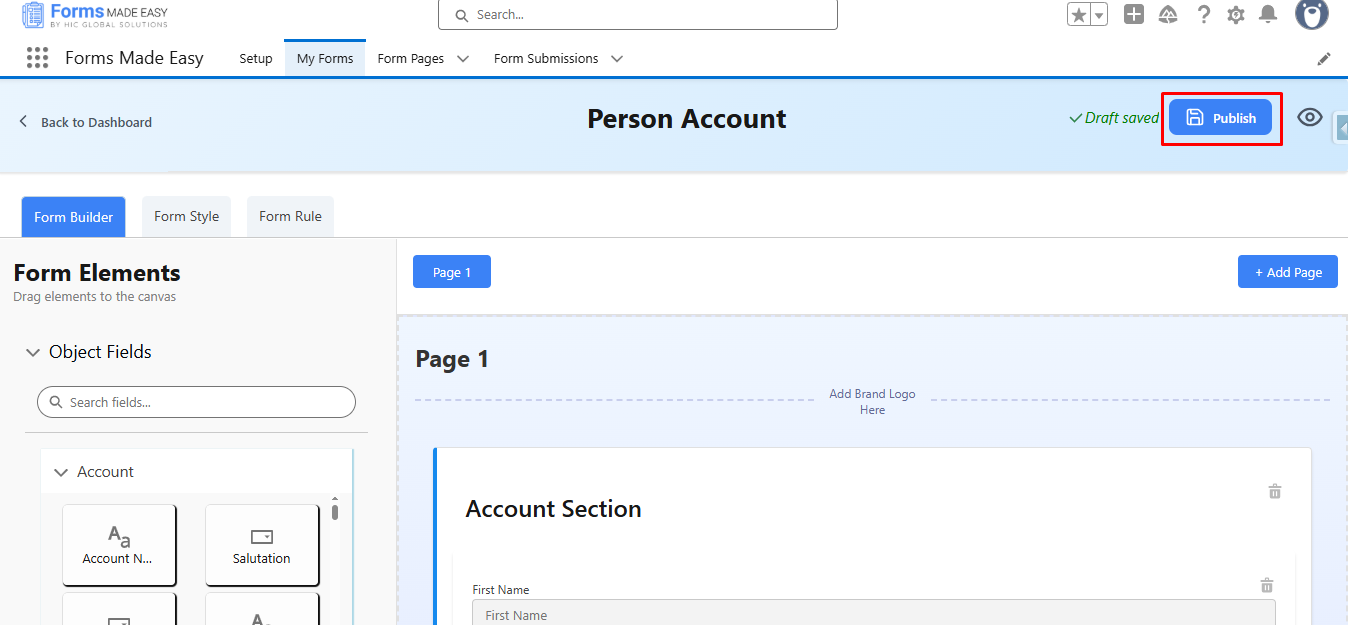This screenshot has height=625, width=1348.
Task: Remove First Name field using its trash icon
Action: coord(1267,586)
